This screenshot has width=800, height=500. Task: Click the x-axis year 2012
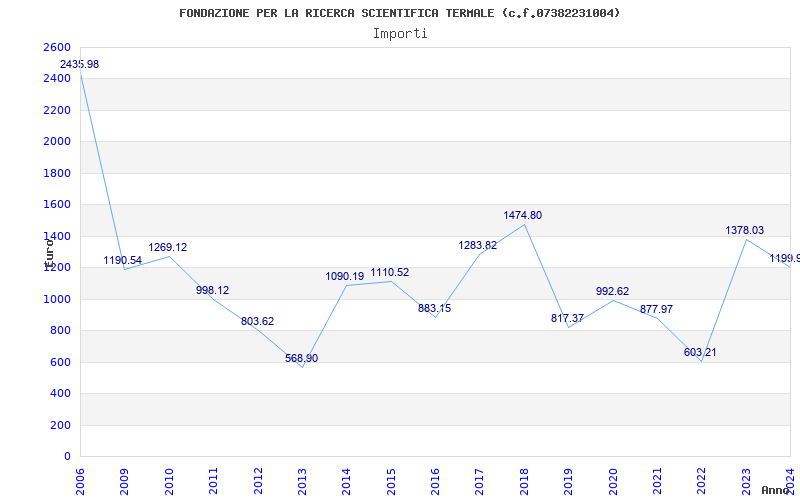click(258, 481)
